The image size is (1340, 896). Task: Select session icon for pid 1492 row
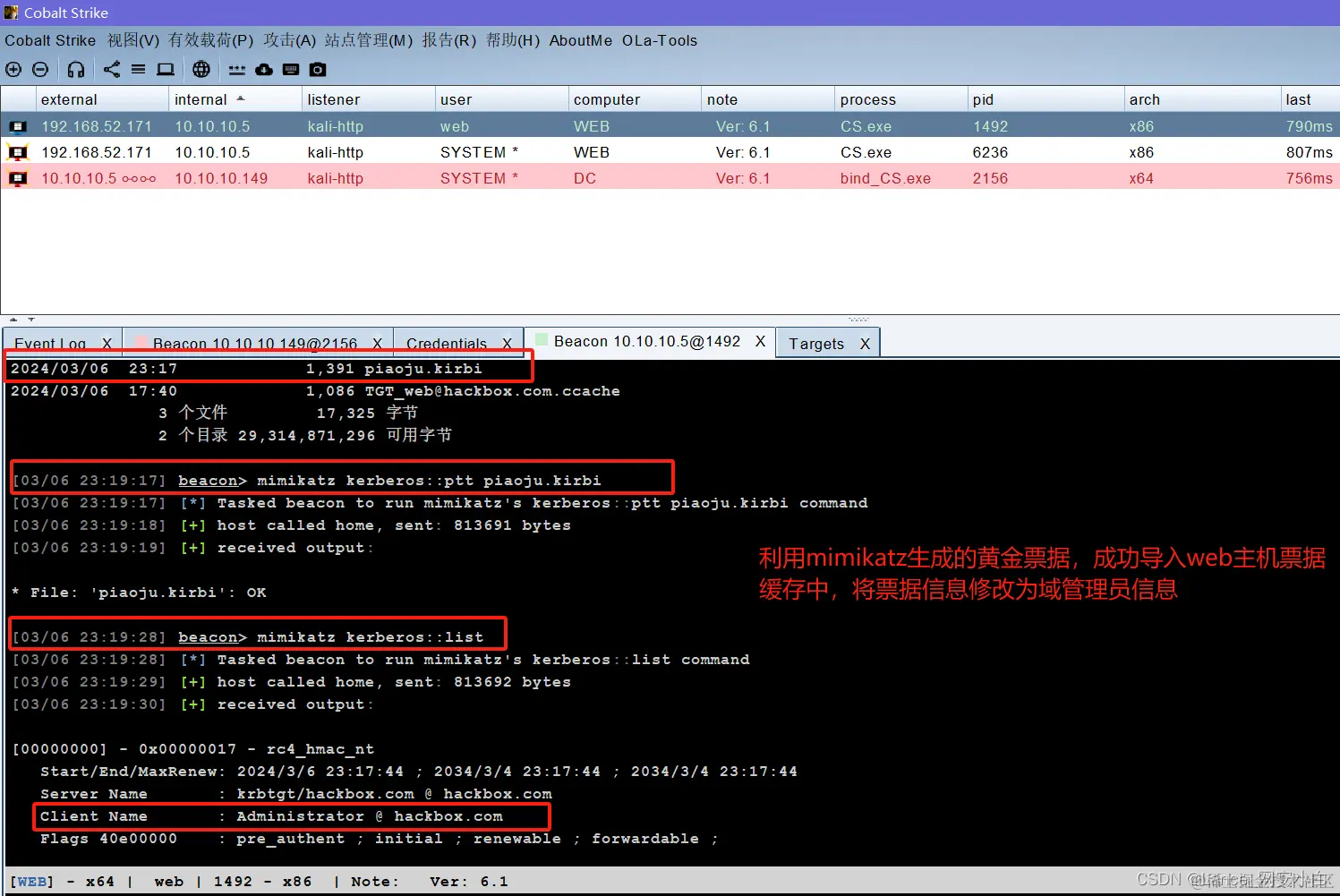click(18, 126)
